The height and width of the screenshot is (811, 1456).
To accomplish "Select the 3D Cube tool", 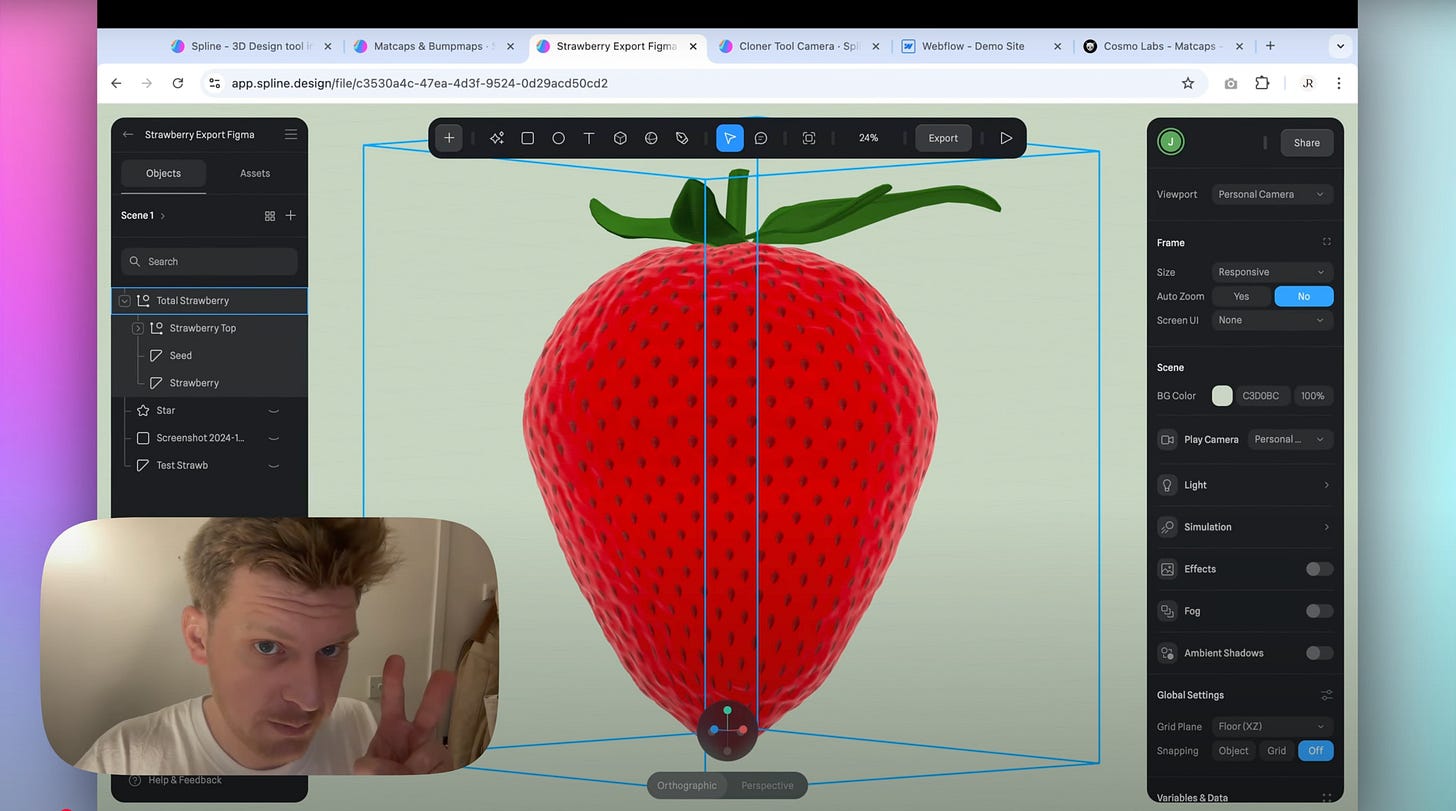I will (x=620, y=138).
